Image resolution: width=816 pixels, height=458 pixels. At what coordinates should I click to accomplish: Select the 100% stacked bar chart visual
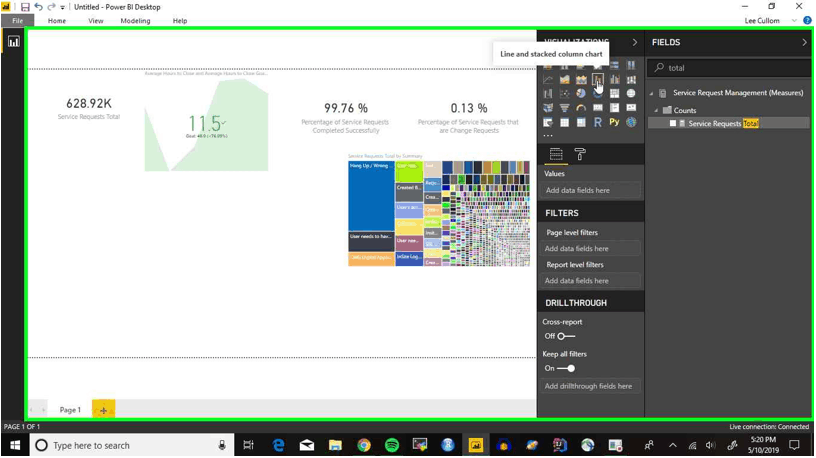[615, 65]
